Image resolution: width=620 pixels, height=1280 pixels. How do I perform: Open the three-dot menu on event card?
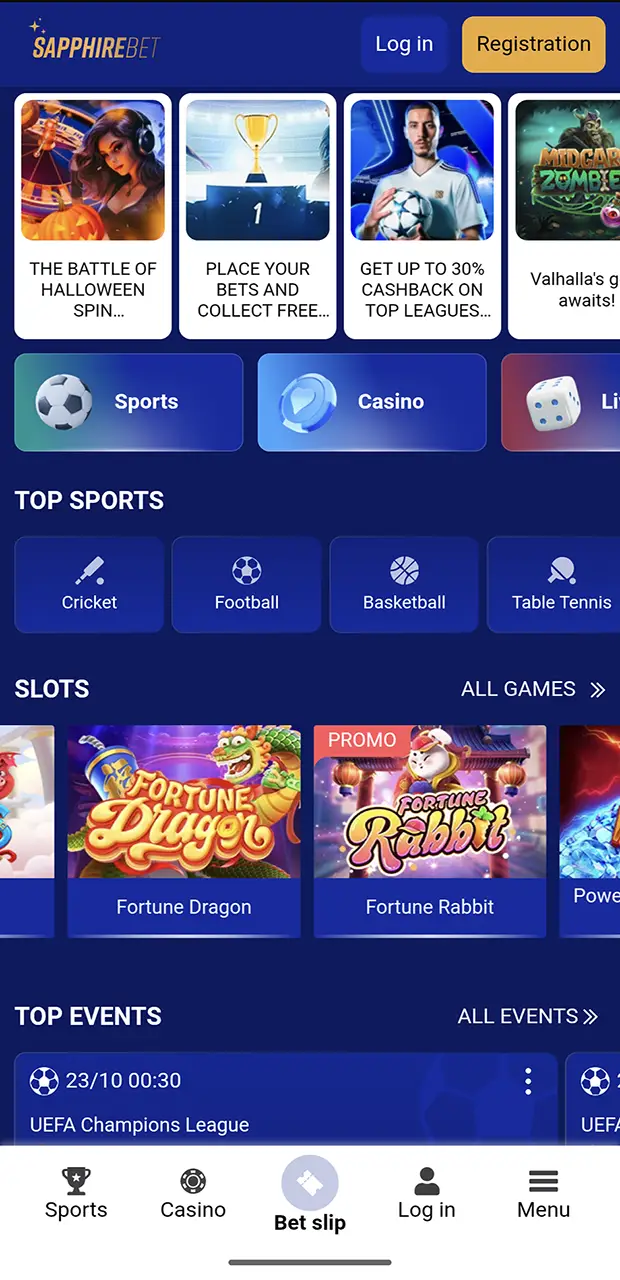[528, 1080]
